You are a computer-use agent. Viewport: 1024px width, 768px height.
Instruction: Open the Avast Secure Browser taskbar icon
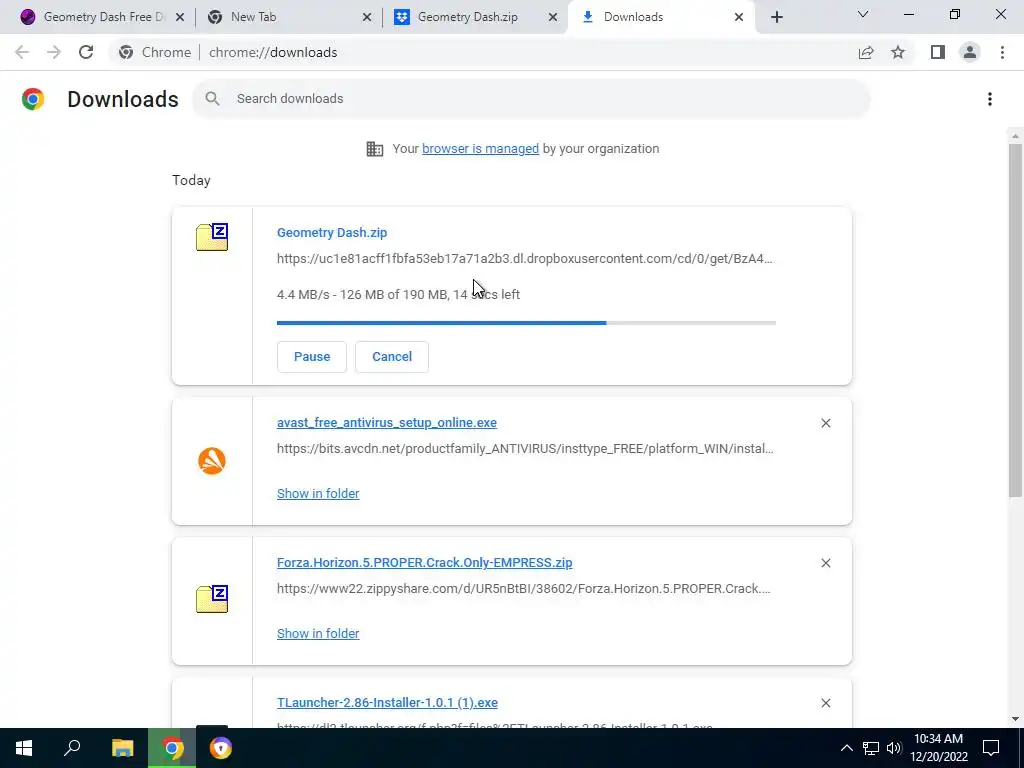[221, 748]
